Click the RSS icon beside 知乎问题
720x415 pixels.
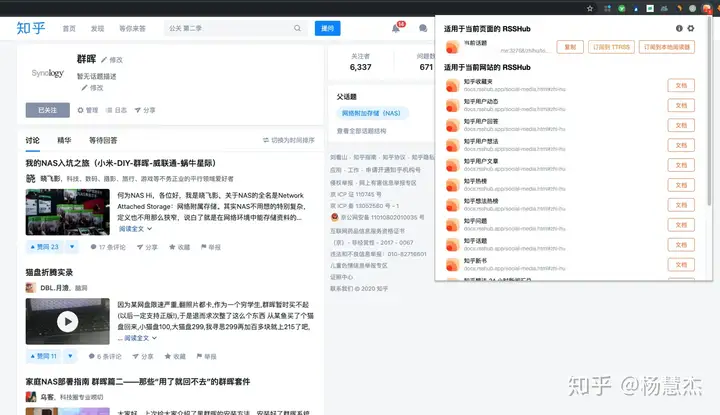452,225
